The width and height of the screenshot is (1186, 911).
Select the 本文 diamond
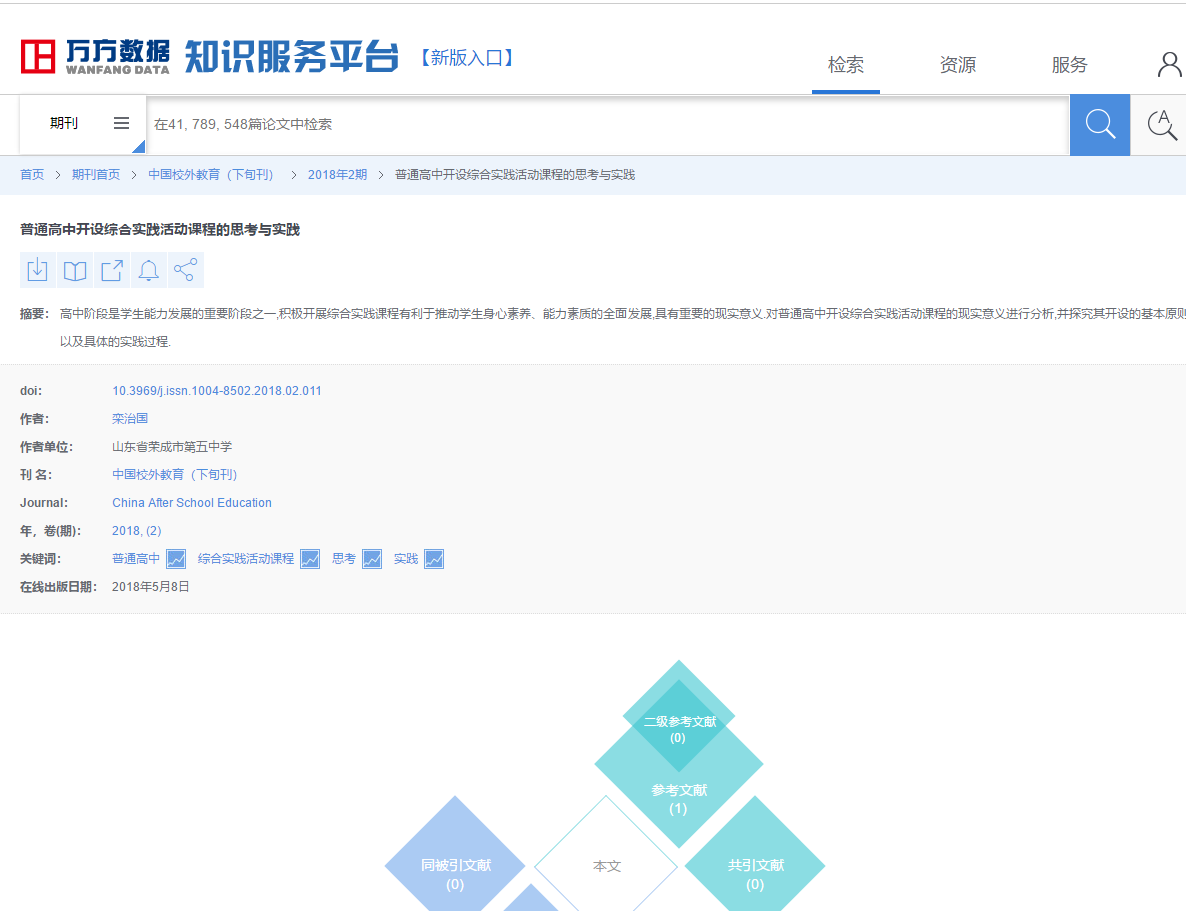coord(606,866)
